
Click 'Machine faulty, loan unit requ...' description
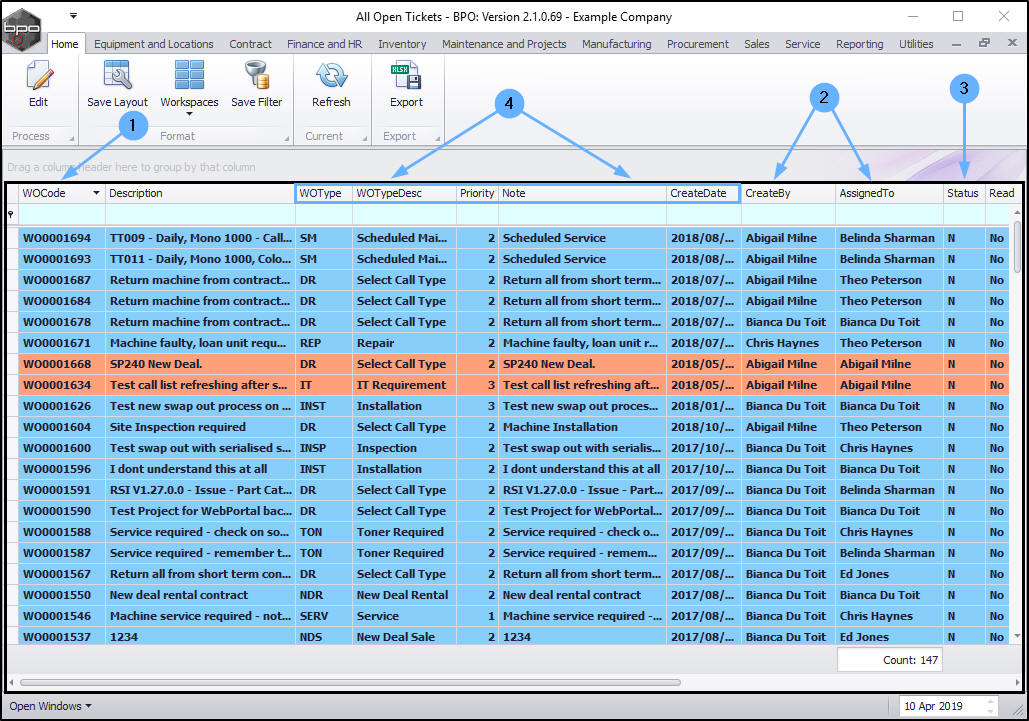tap(198, 343)
